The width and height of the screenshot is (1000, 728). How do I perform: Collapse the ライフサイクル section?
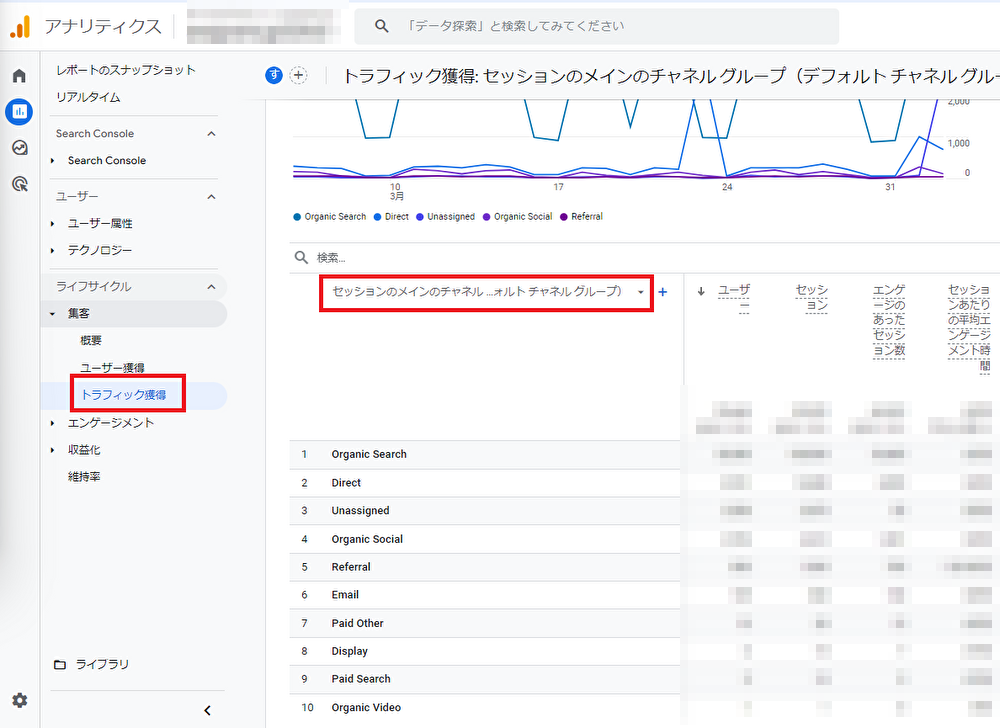(211, 287)
